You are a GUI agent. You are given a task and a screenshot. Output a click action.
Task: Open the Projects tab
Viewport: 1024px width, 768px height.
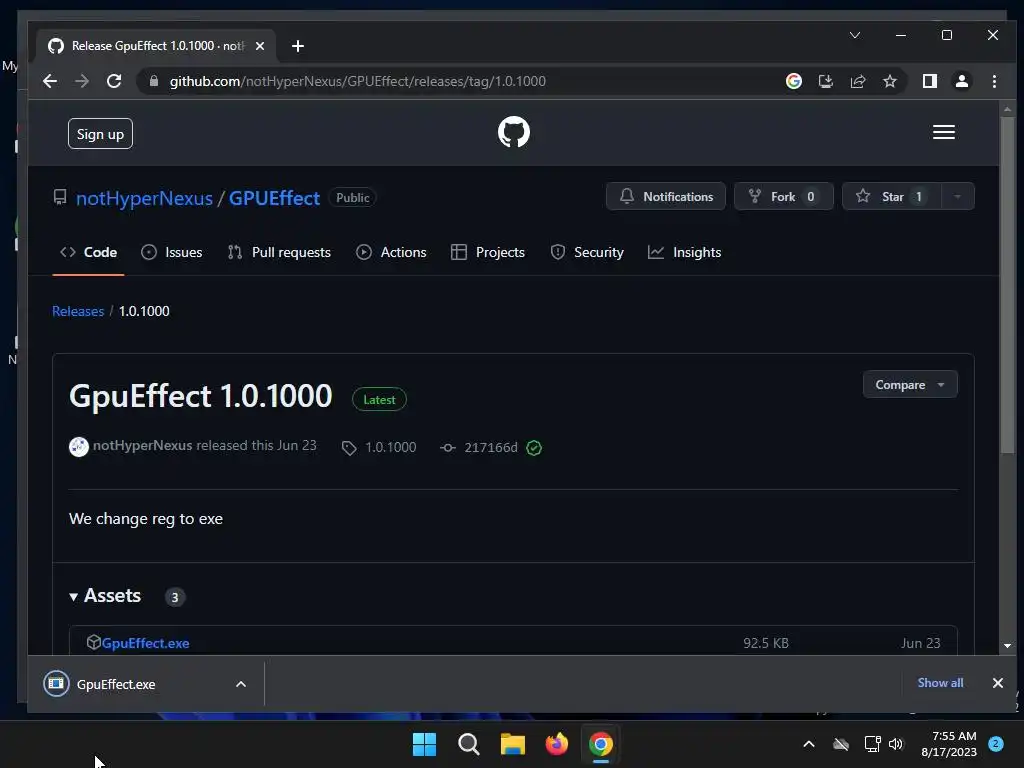(x=488, y=252)
